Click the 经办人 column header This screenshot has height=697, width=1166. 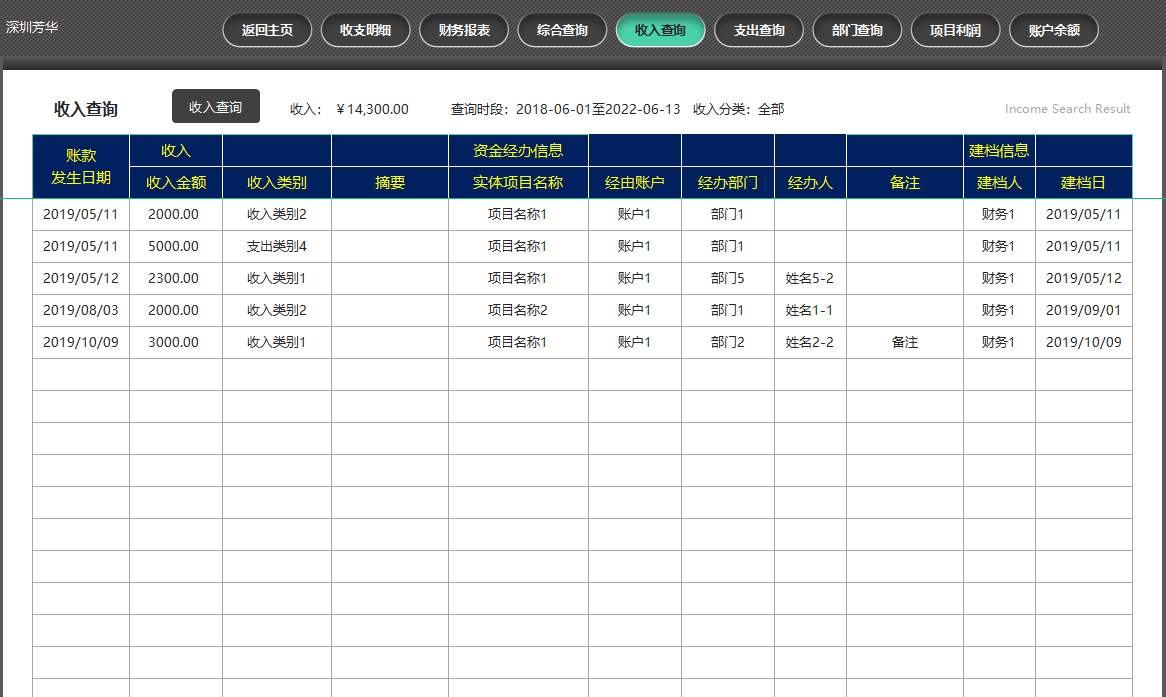tap(810, 182)
